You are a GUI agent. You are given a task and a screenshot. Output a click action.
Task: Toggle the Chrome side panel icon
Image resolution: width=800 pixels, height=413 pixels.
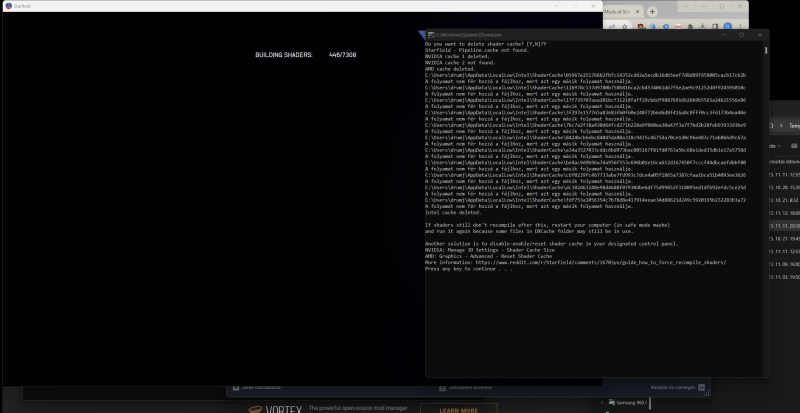pyautogui.click(x=715, y=26)
